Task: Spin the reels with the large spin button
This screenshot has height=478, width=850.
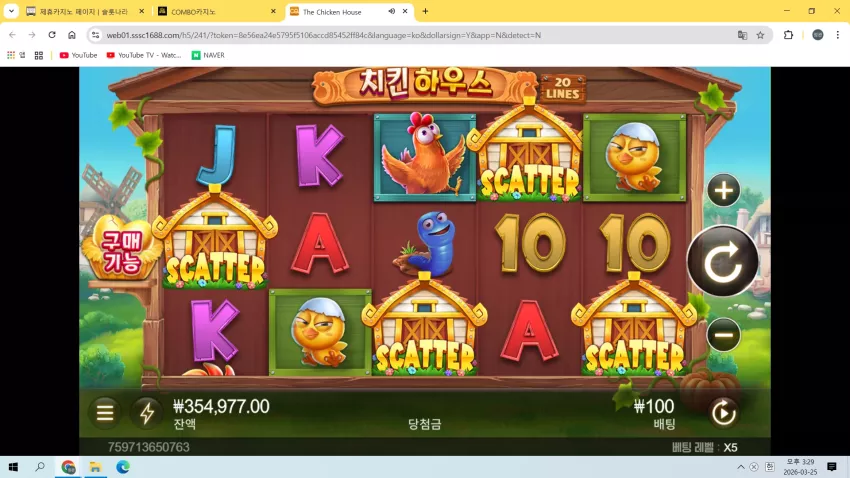Action: tap(723, 261)
